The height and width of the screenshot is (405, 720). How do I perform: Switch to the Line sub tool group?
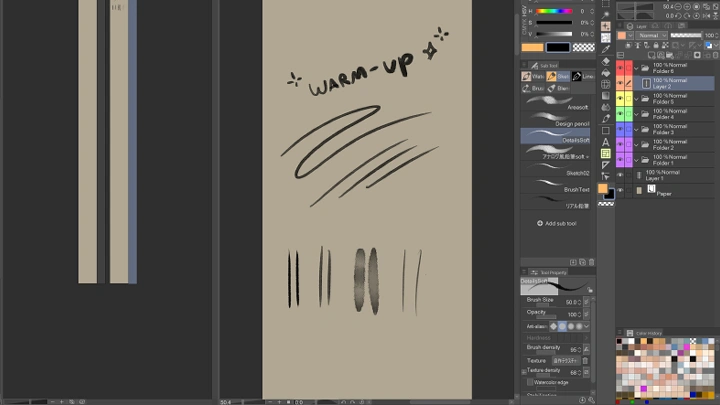coord(583,76)
